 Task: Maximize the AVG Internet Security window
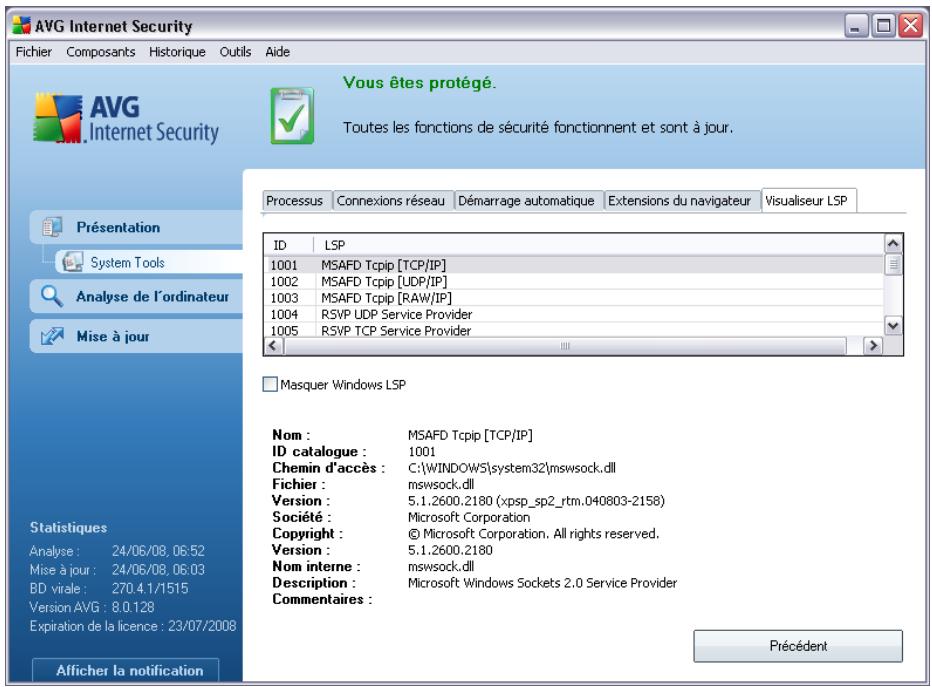click(884, 26)
